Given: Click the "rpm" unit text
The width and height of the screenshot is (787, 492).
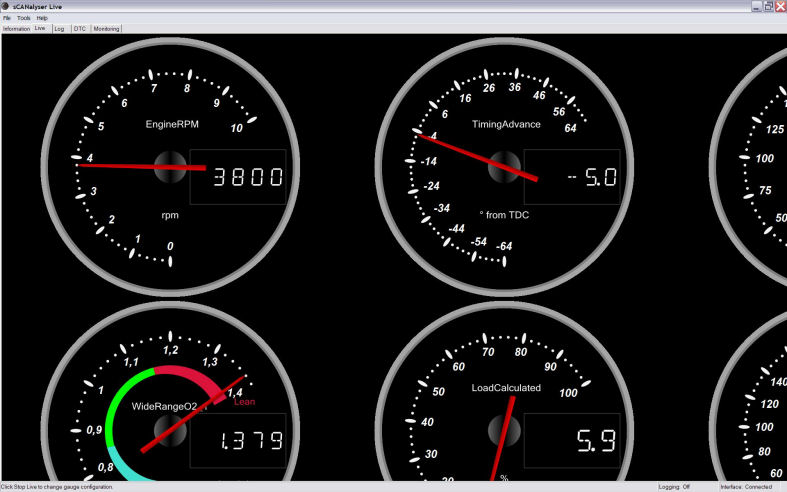Looking at the screenshot, I should click(170, 215).
